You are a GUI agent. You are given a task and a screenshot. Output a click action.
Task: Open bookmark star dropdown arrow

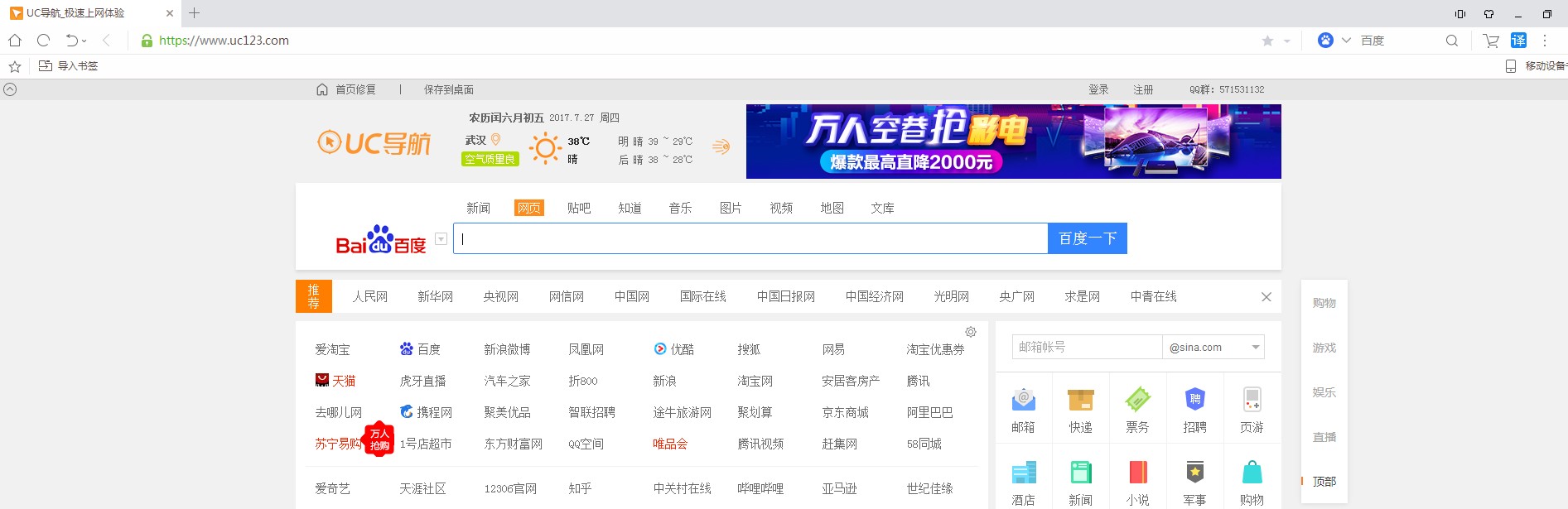[1286, 41]
